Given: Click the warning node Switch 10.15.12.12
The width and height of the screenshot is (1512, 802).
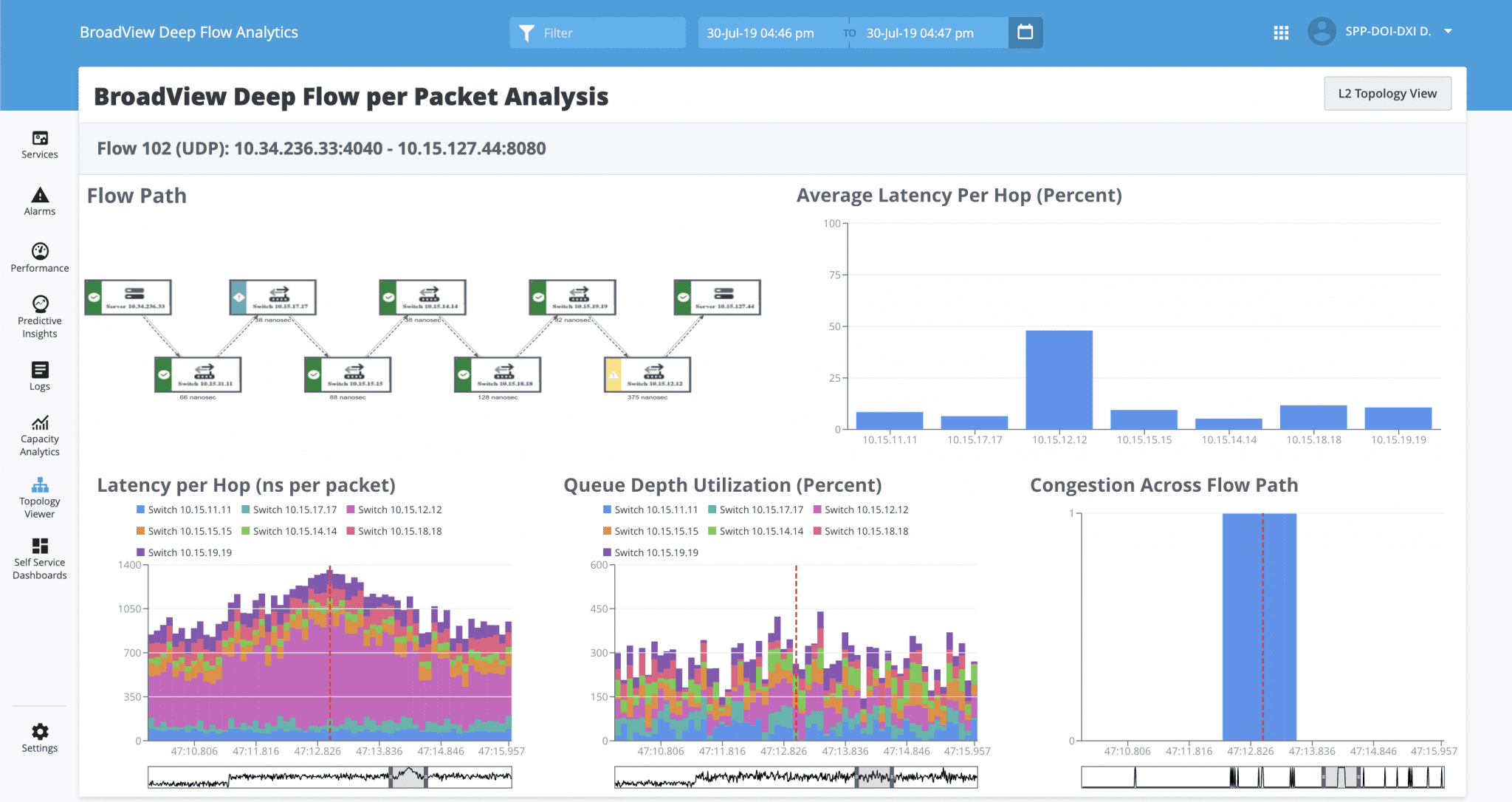Looking at the screenshot, I should pyautogui.click(x=648, y=374).
